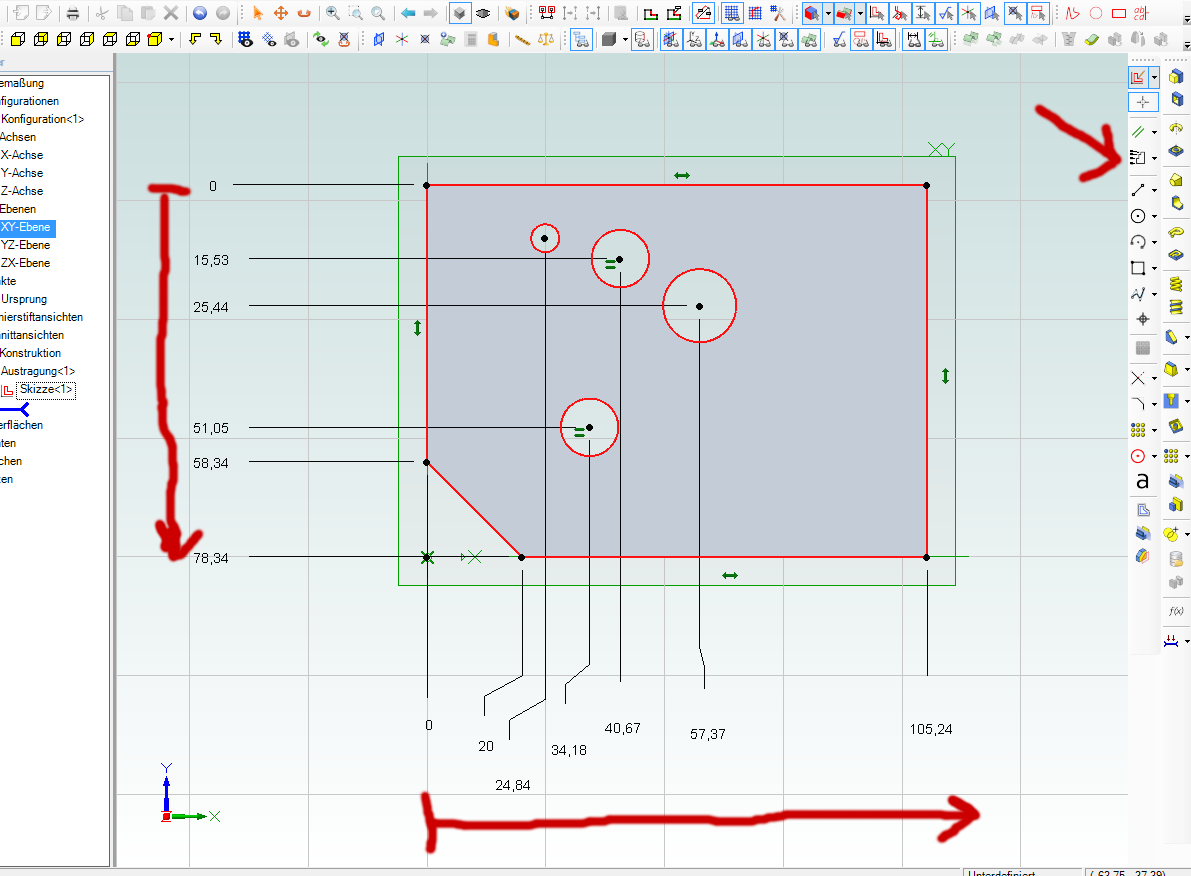The height and width of the screenshot is (876, 1191).
Task: Select the Line tool in right toolbar
Action: (x=1138, y=190)
